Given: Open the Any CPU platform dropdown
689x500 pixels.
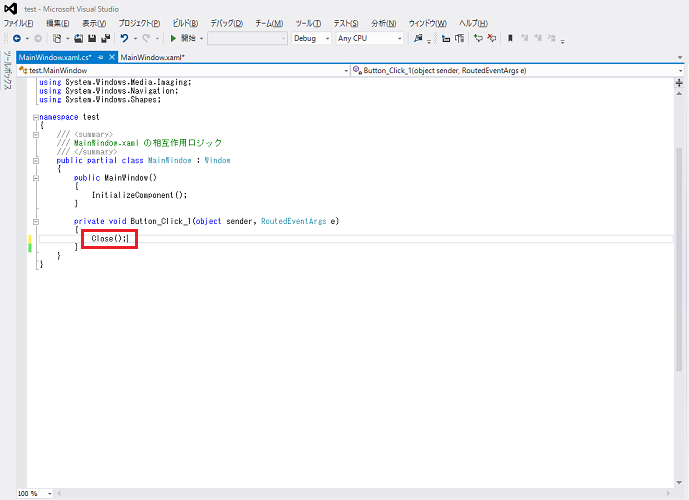Looking at the screenshot, I should click(x=369, y=39).
